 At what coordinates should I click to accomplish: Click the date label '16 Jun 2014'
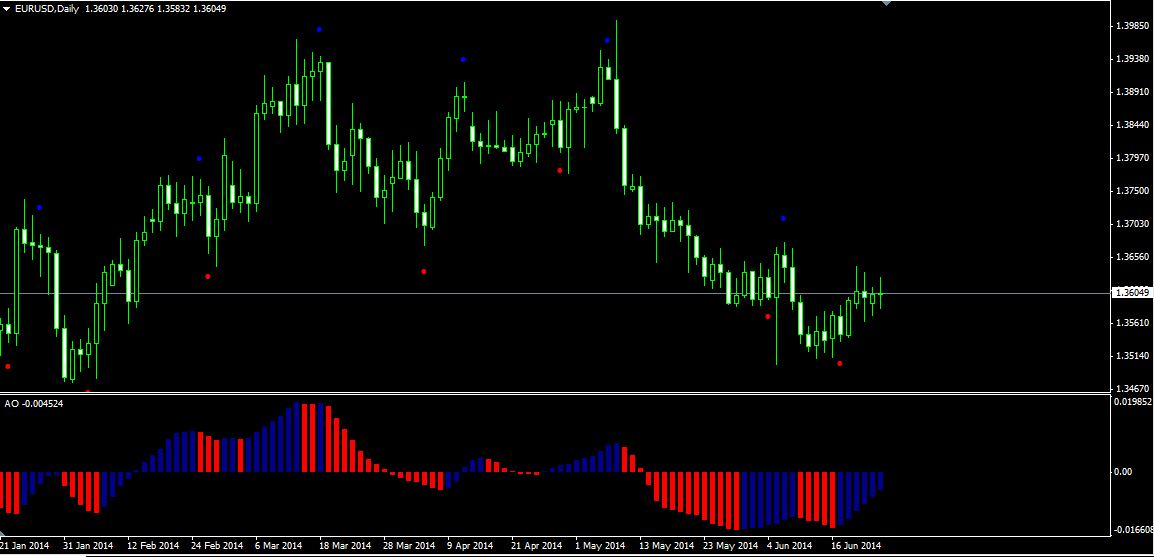click(x=856, y=546)
